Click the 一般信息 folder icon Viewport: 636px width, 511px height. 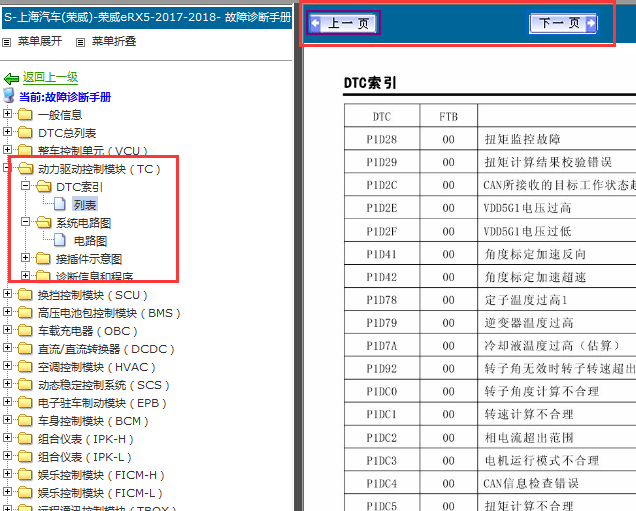(25, 114)
